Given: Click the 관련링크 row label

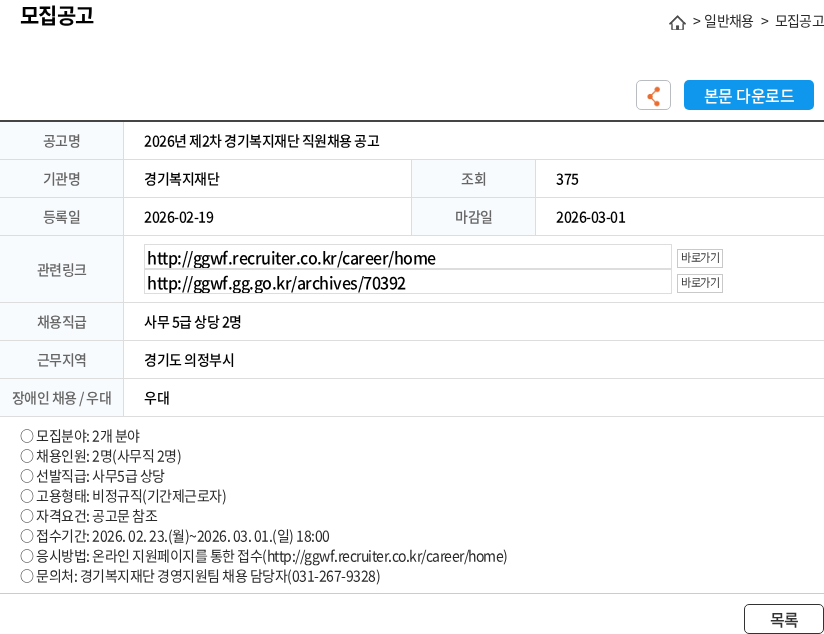Looking at the screenshot, I should coord(61,270).
